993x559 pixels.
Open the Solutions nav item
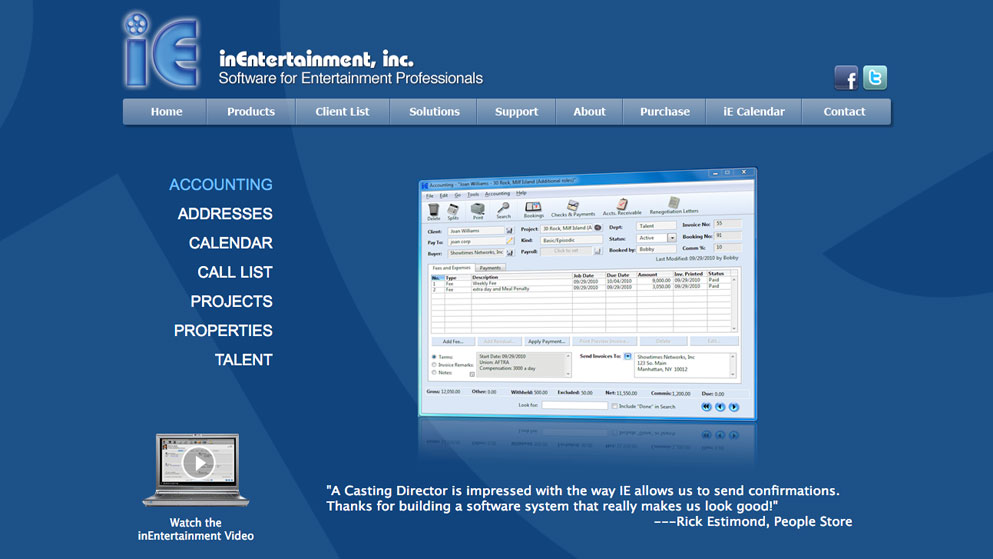pos(434,111)
